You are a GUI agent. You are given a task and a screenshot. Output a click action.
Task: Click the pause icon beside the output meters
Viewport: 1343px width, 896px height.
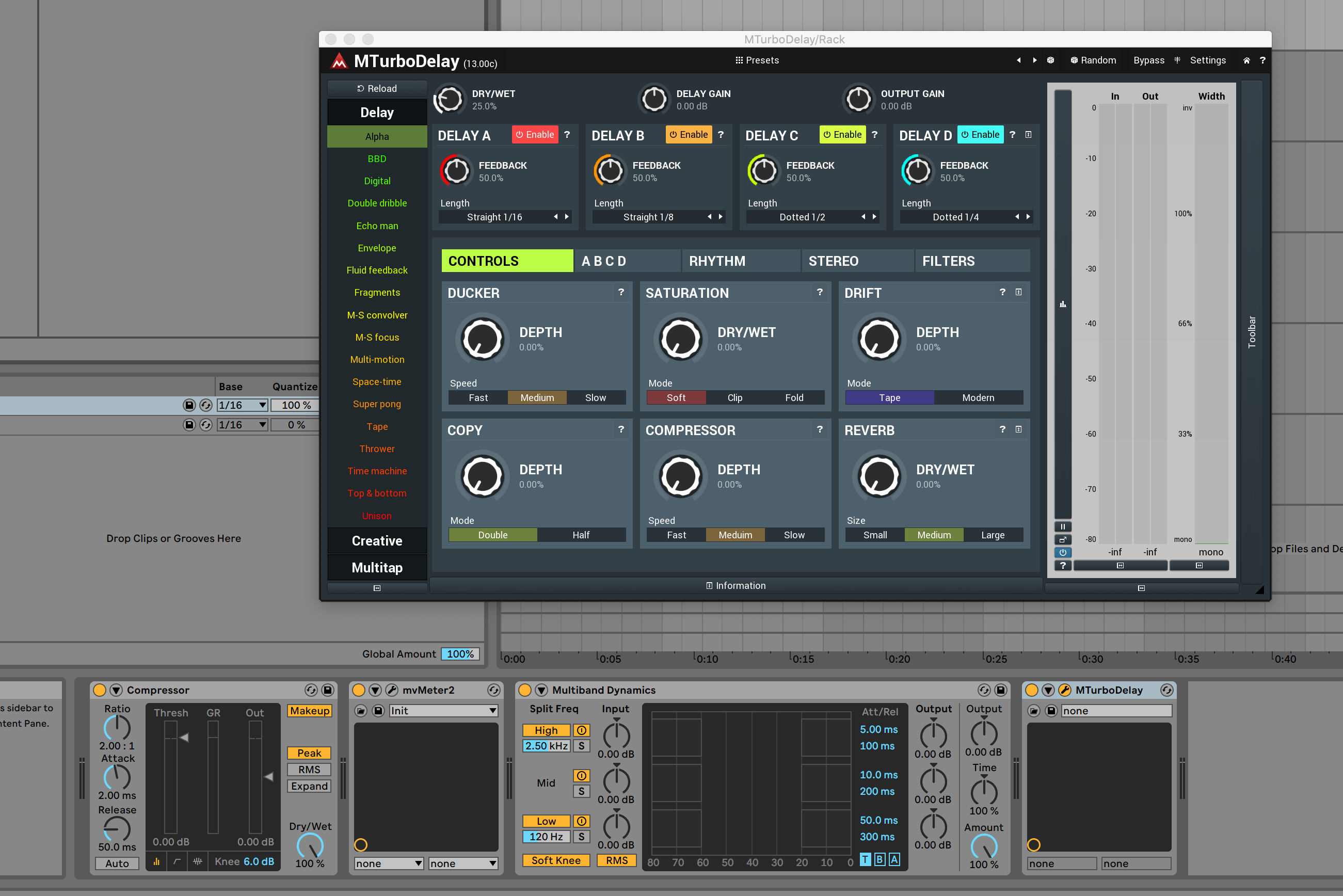pyautogui.click(x=1063, y=526)
